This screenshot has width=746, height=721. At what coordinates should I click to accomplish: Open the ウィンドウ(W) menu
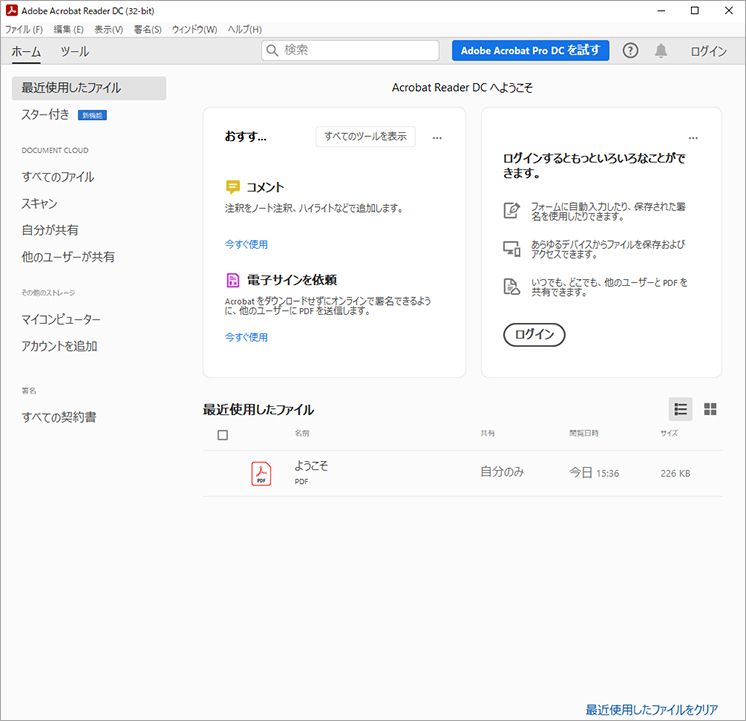(195, 30)
